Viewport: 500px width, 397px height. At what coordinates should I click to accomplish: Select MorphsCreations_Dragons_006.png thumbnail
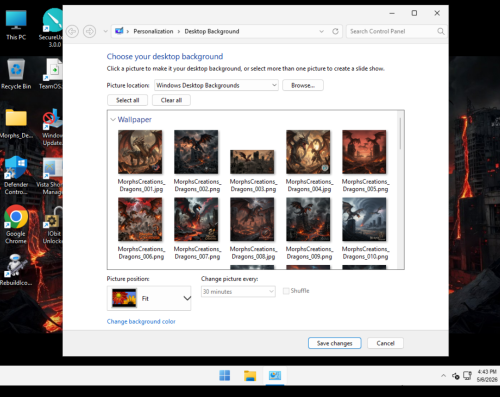(140, 219)
